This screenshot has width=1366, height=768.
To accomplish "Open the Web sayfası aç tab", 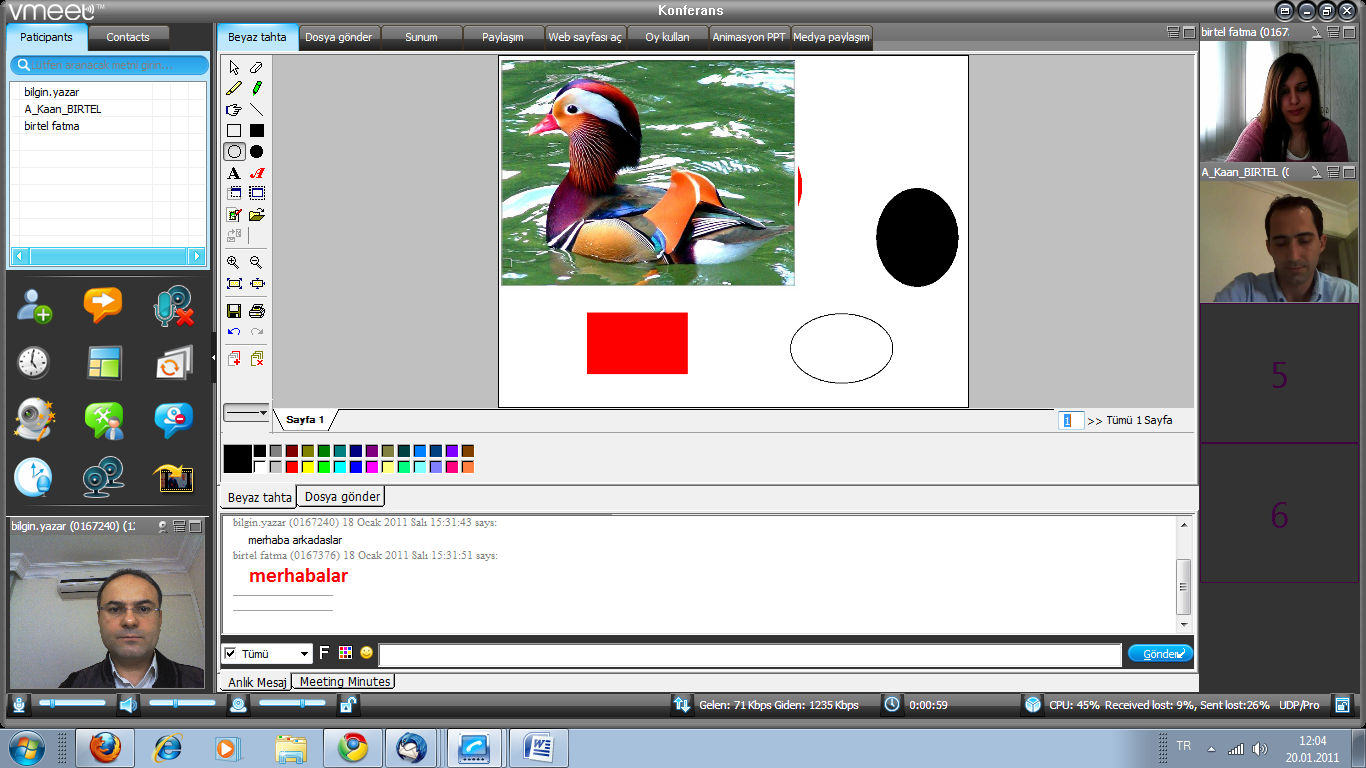I will (585, 37).
